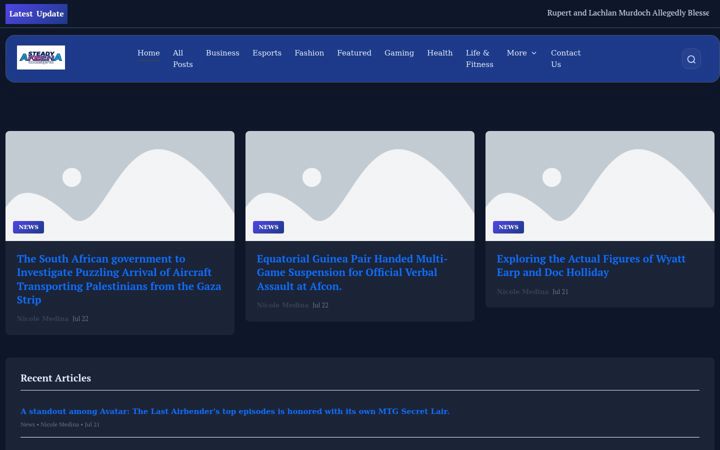Open the South African government article thumbnail
Screen dimensions: 720x450
pyautogui.click(x=120, y=186)
